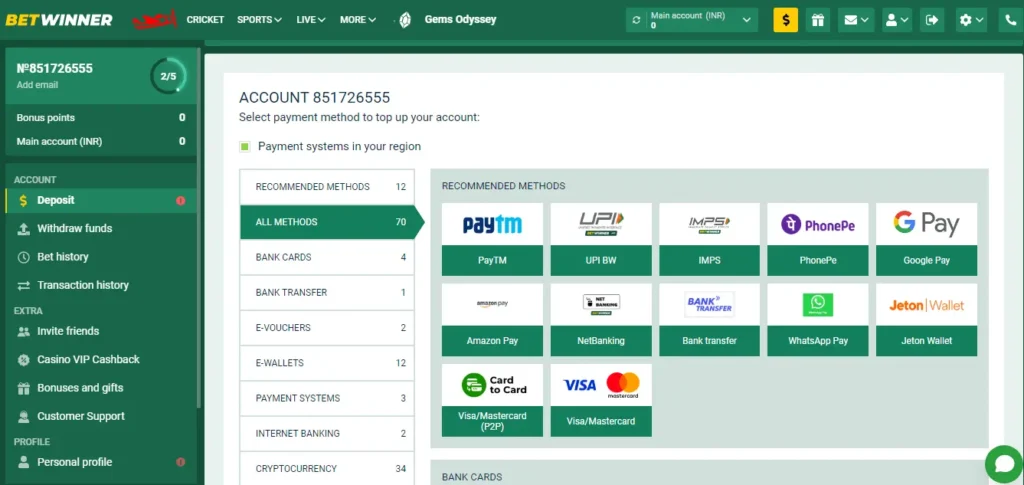This screenshot has height=485, width=1024.
Task: Go to the Cricket section
Action: [205, 20]
